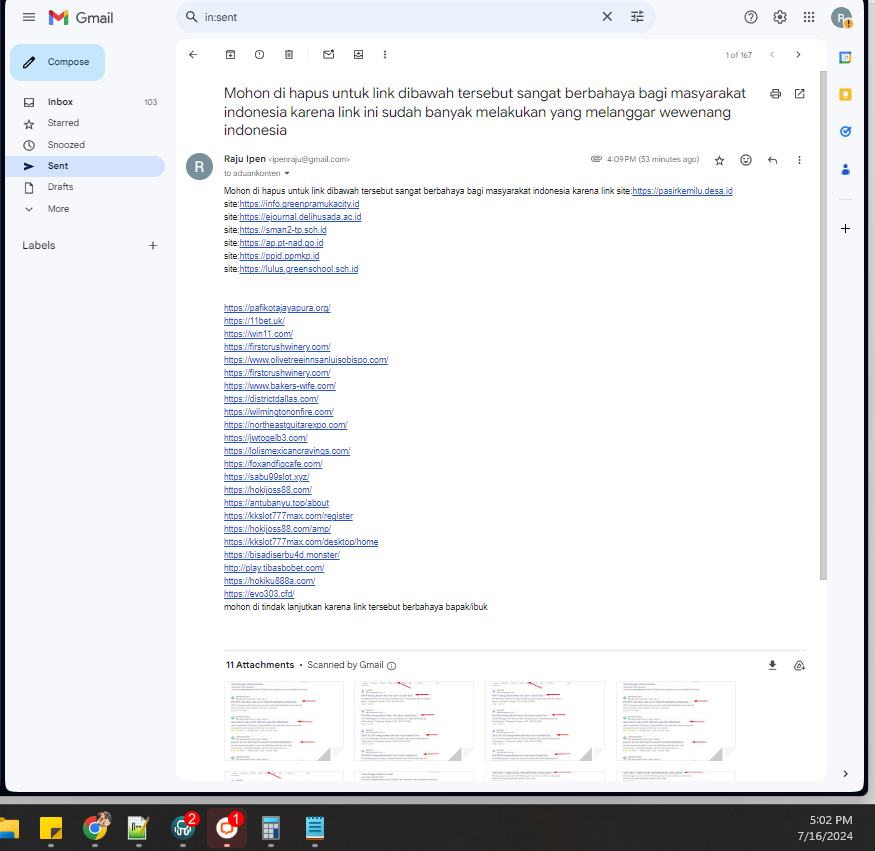The image size is (875, 851).
Task: Open the ejournal.delihusada.ac.id link
Action: [300, 217]
